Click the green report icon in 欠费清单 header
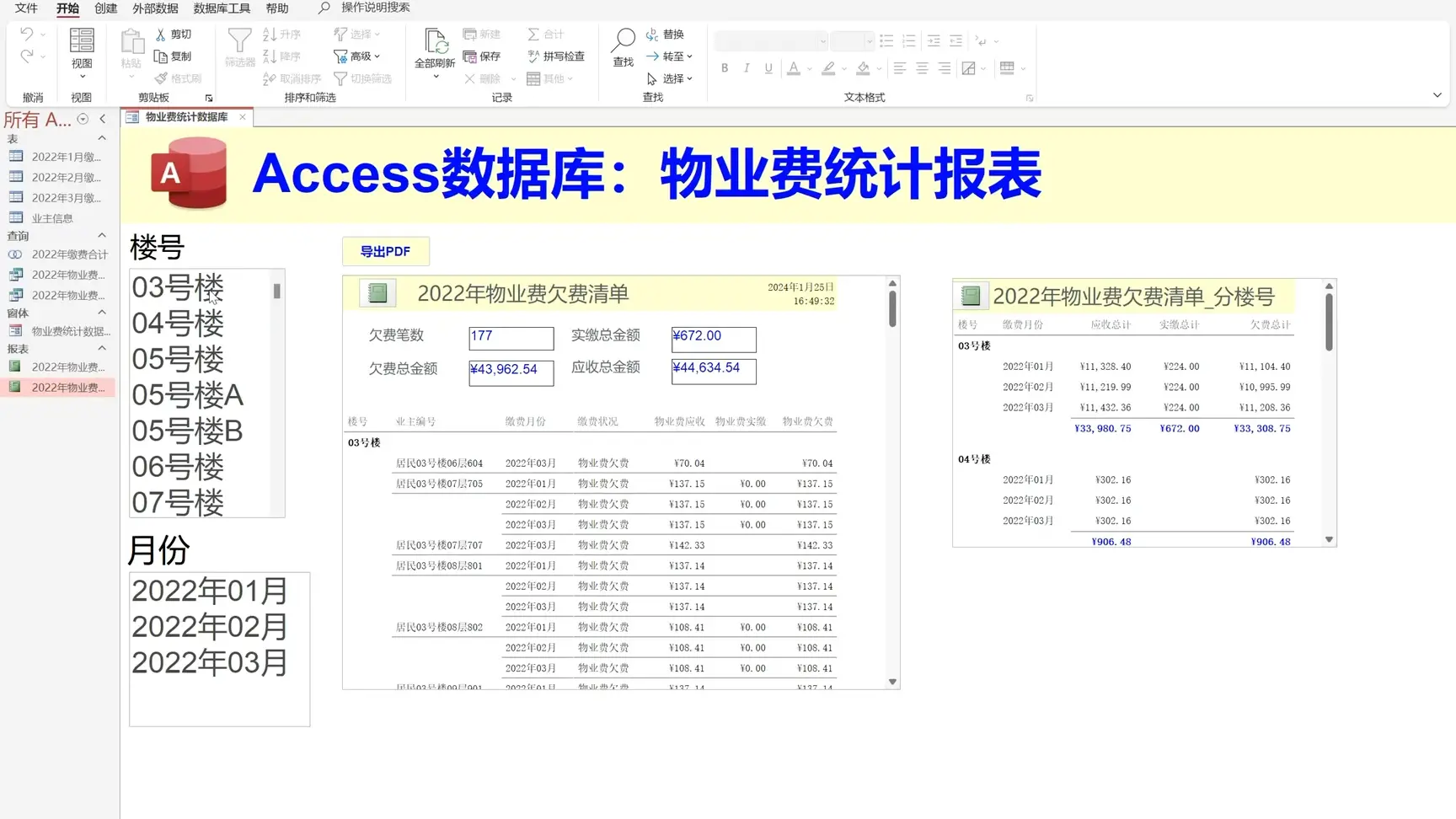This screenshot has width=1456, height=819. click(377, 292)
